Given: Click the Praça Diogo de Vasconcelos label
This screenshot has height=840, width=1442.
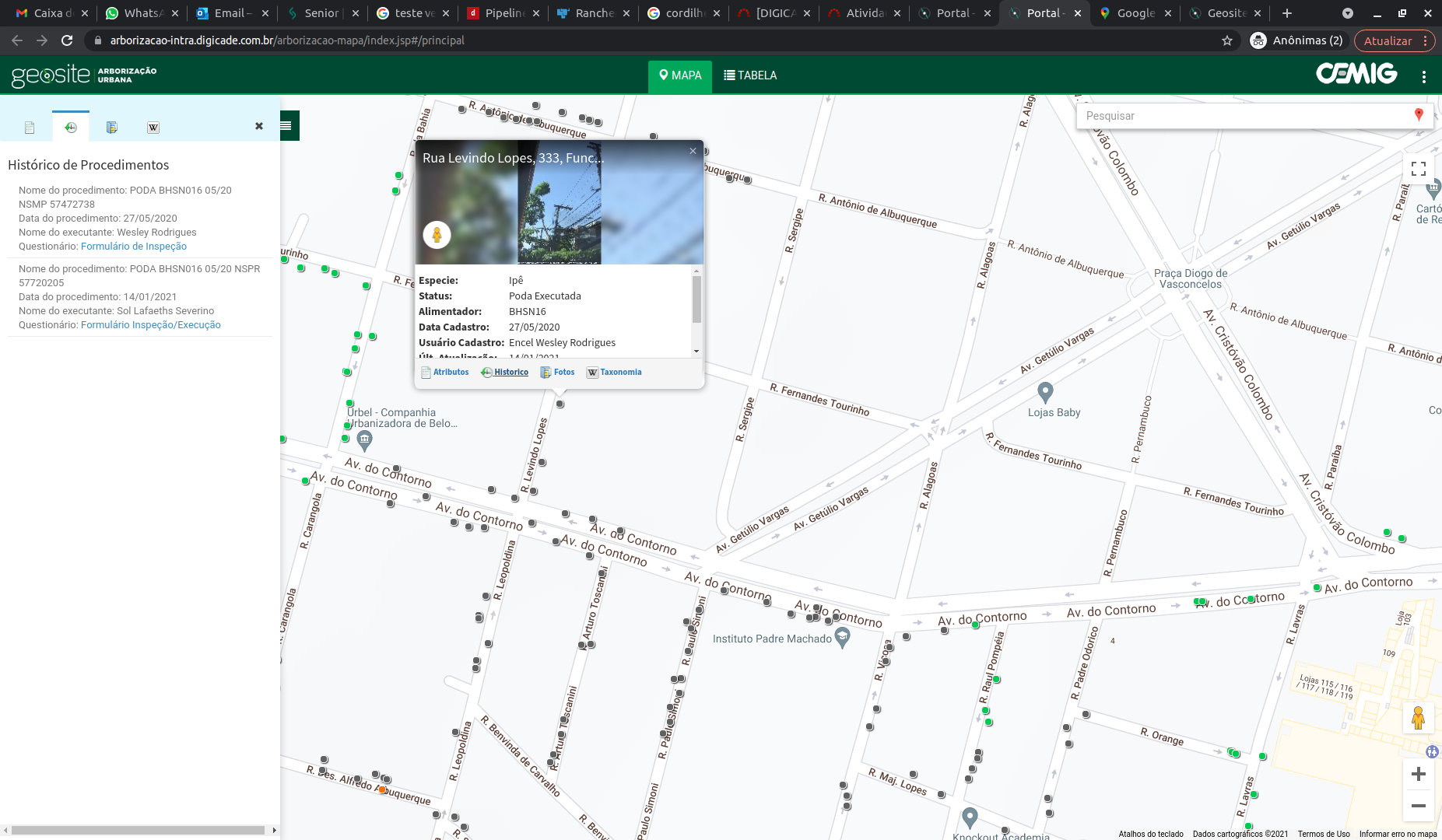Looking at the screenshot, I should tap(1191, 278).
